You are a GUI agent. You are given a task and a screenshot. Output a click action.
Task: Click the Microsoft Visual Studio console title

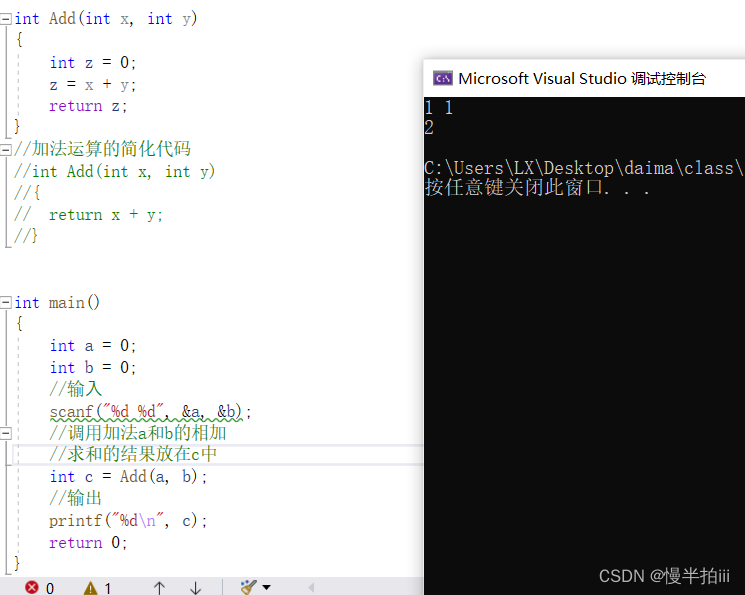pyautogui.click(x=582, y=78)
